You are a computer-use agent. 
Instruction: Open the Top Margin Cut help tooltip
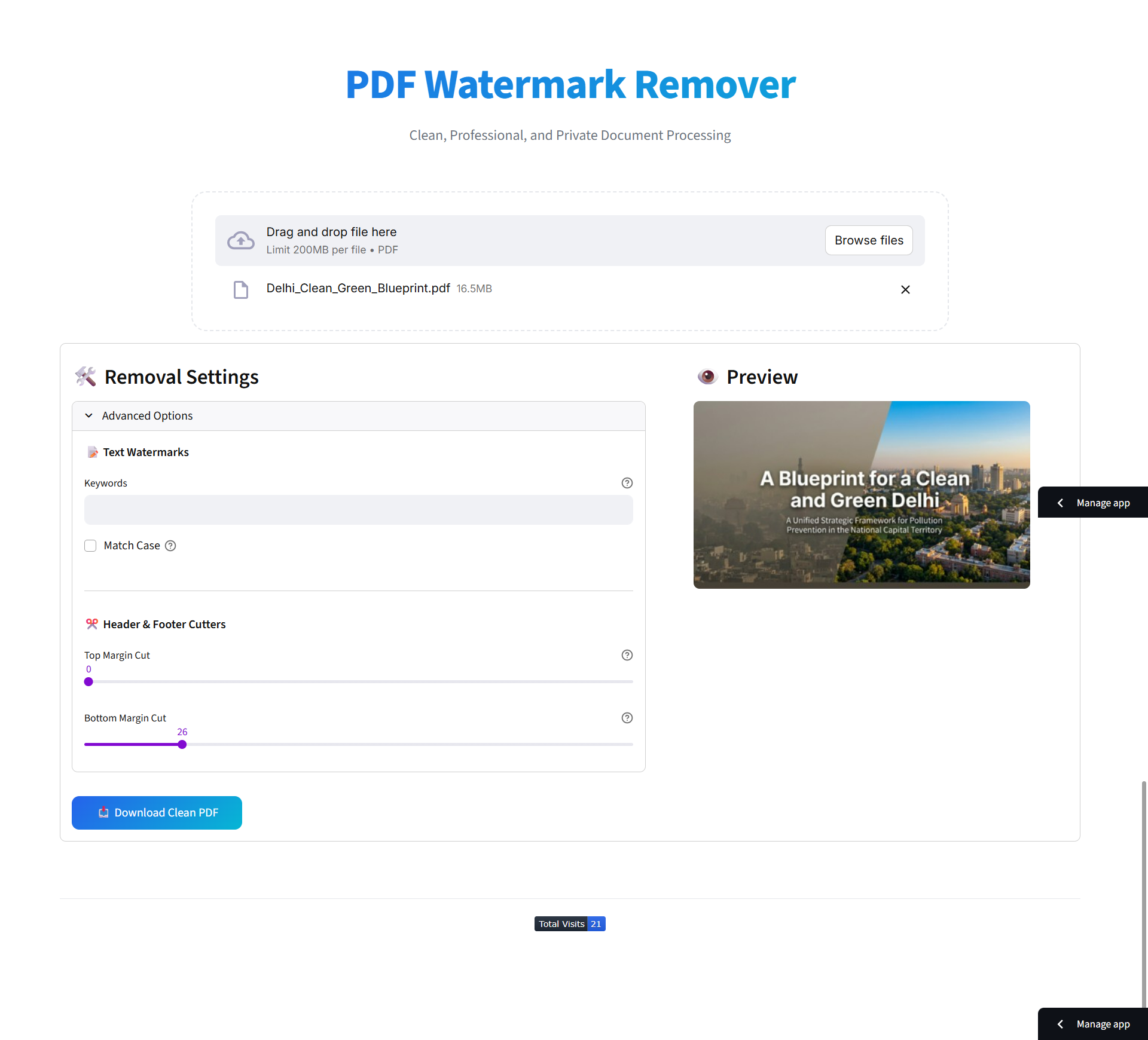(x=627, y=655)
